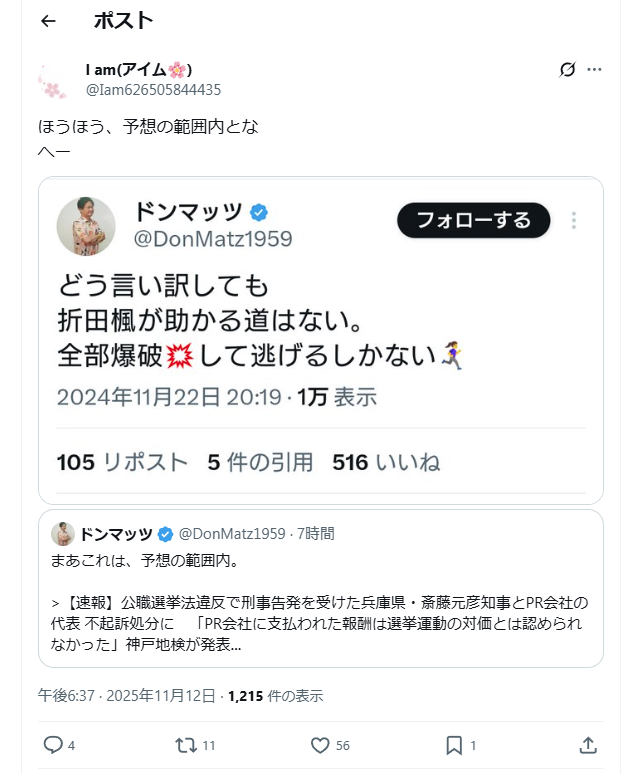Click the back arrow icon
This screenshot has width=643, height=774.
(x=48, y=21)
